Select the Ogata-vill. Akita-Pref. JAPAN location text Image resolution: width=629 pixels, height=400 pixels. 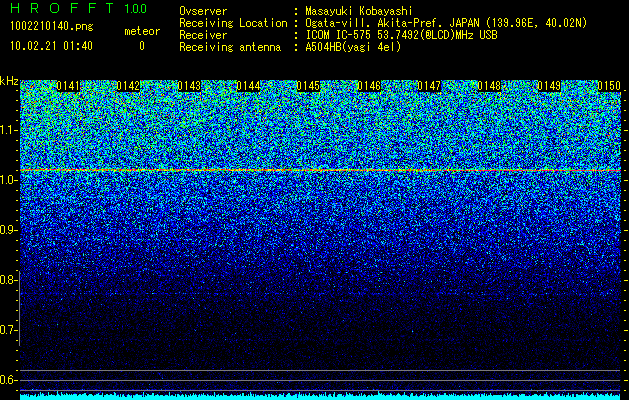tap(446, 24)
